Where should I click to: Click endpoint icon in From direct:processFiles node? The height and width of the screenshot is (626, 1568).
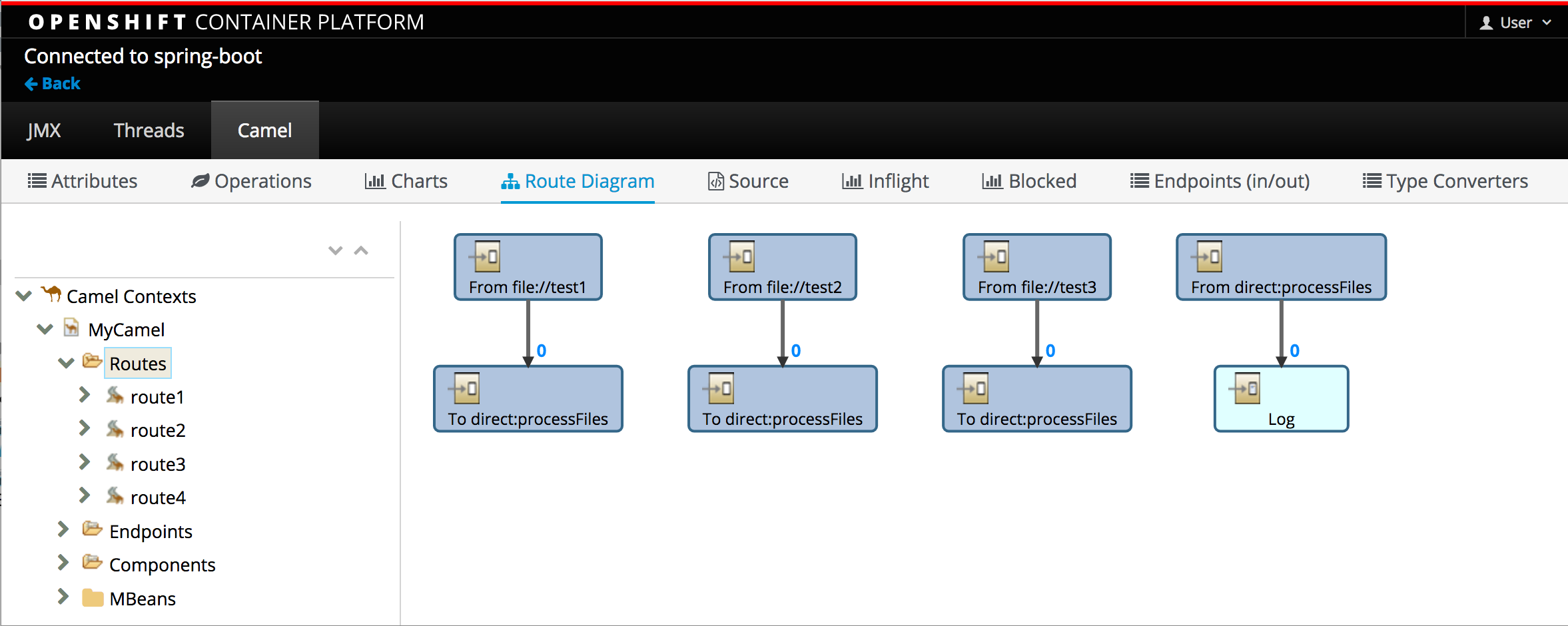point(1207,256)
